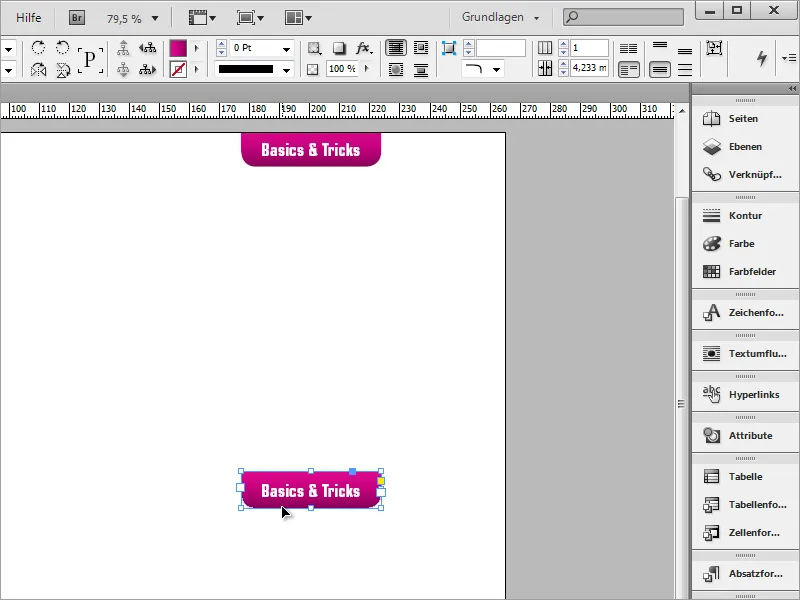The image size is (800, 600).
Task: Open the control panel flyout menu
Action: point(789,58)
